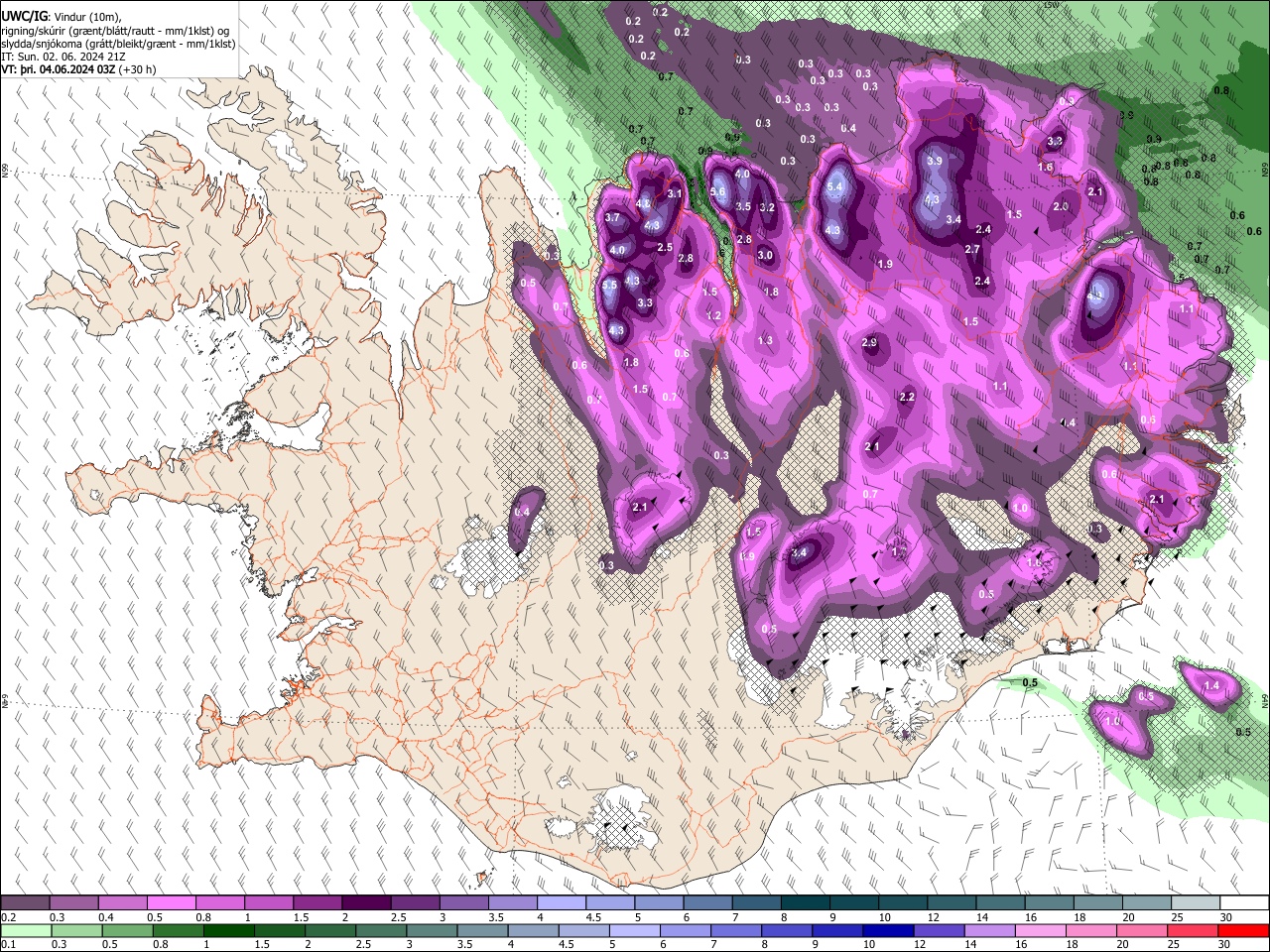The image size is (1270, 952).
Task: Pick the upper legend swatch between 14 and 16
Action: coord(999,903)
